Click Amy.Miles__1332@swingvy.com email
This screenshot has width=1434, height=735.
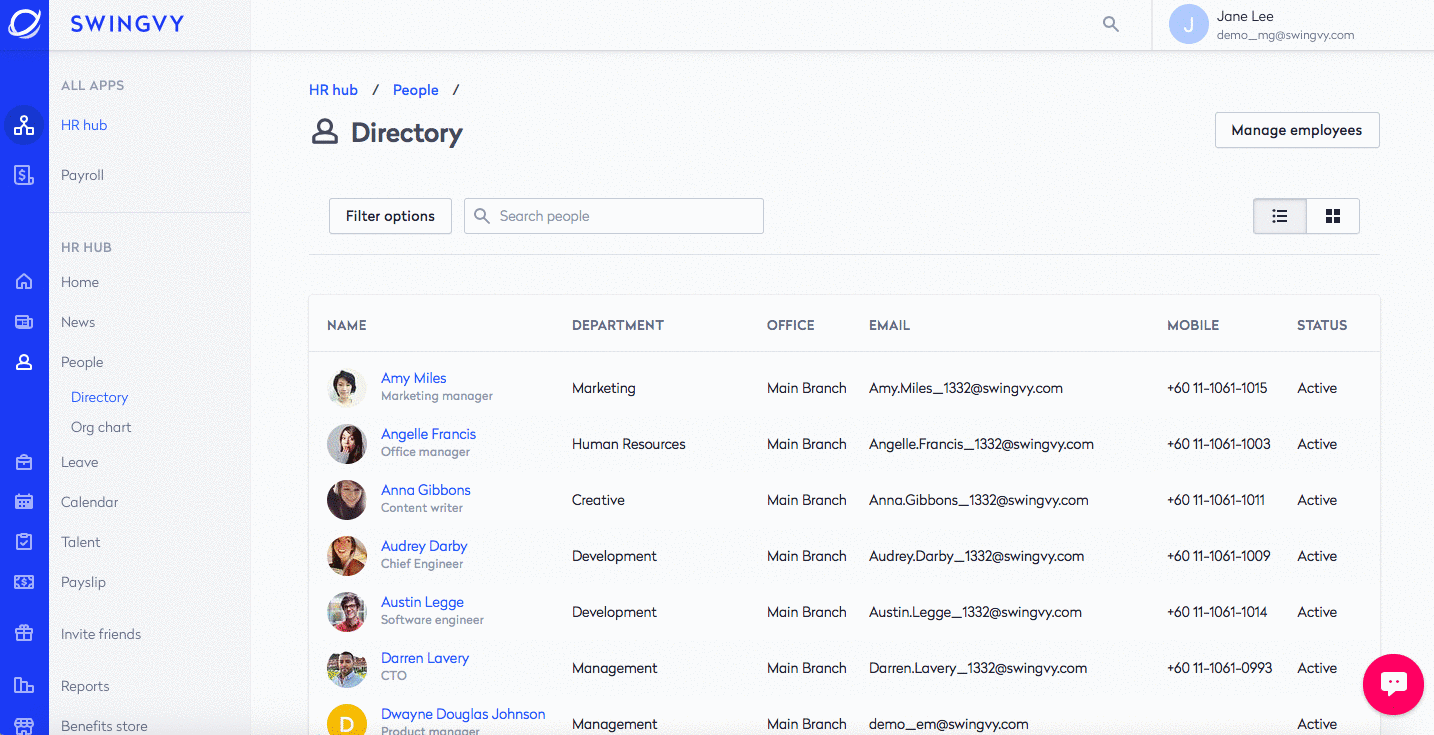pos(966,388)
